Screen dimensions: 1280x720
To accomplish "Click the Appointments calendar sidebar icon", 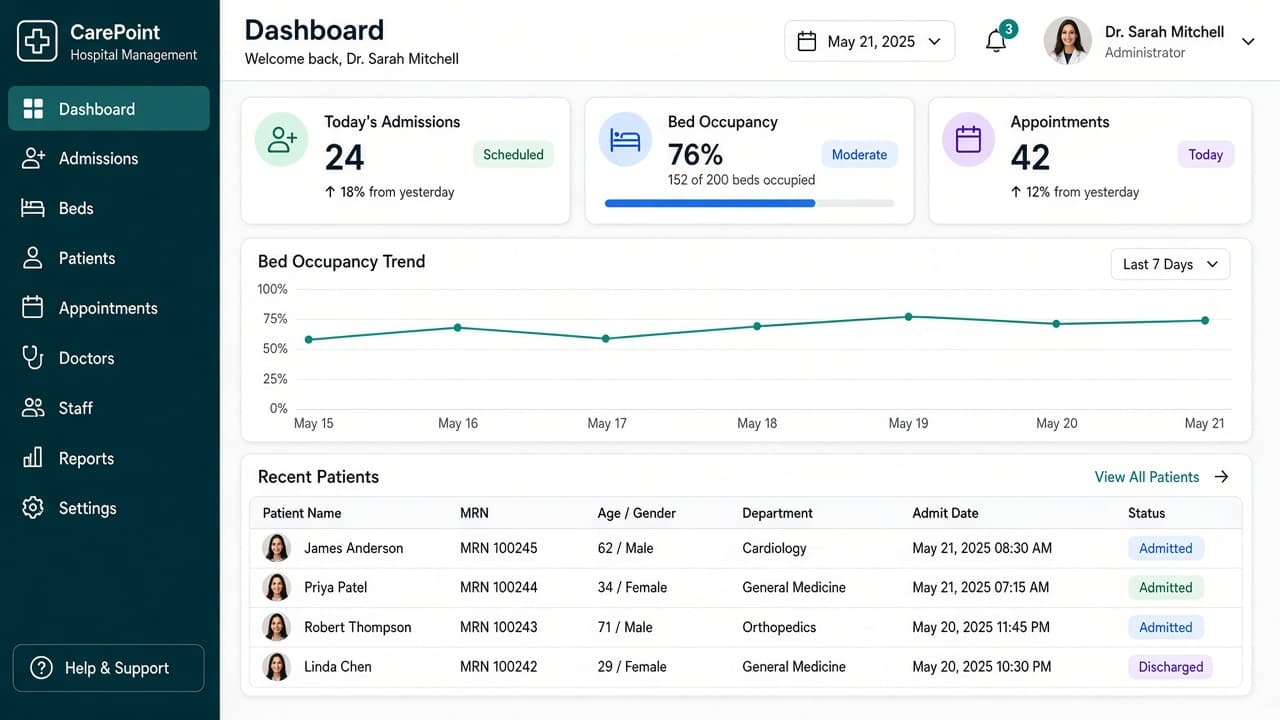I will [33, 308].
